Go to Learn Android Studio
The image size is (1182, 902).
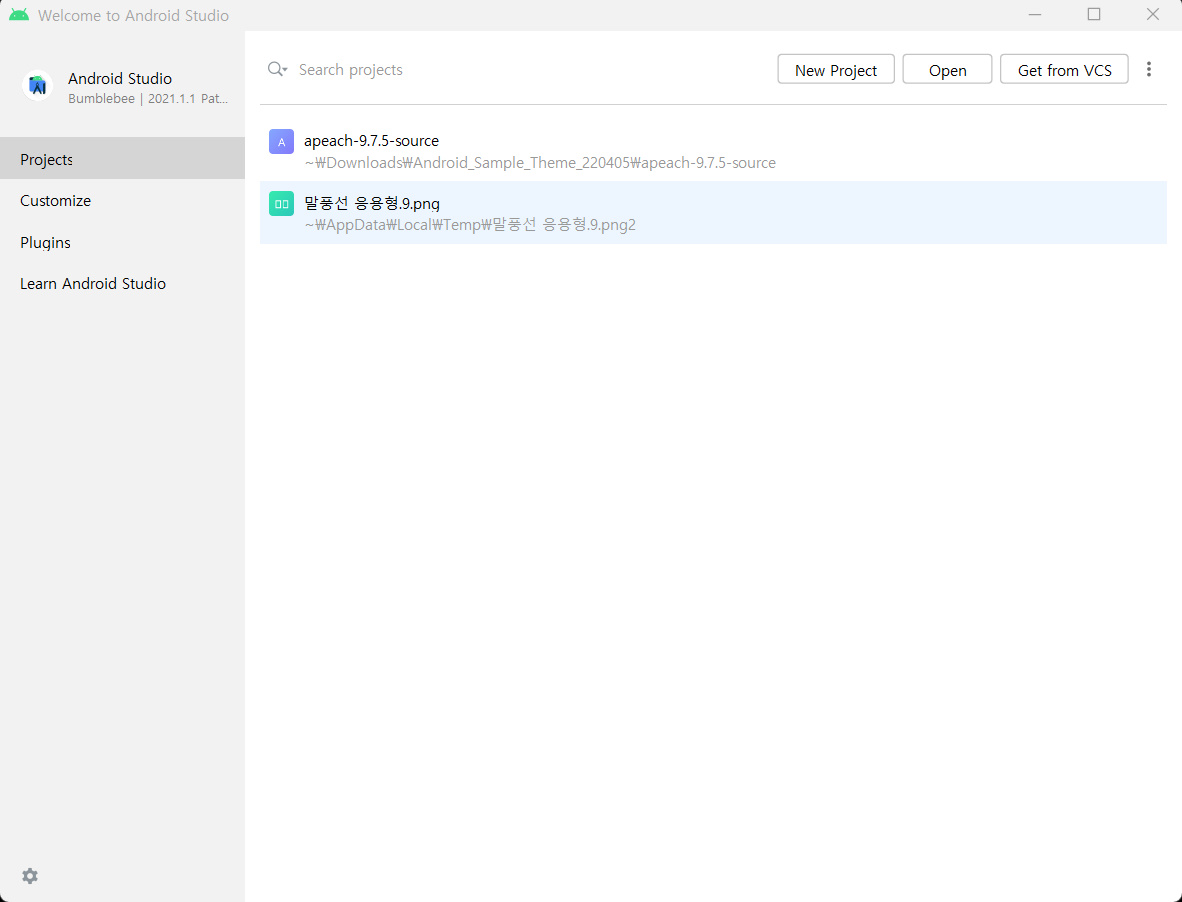point(122,283)
